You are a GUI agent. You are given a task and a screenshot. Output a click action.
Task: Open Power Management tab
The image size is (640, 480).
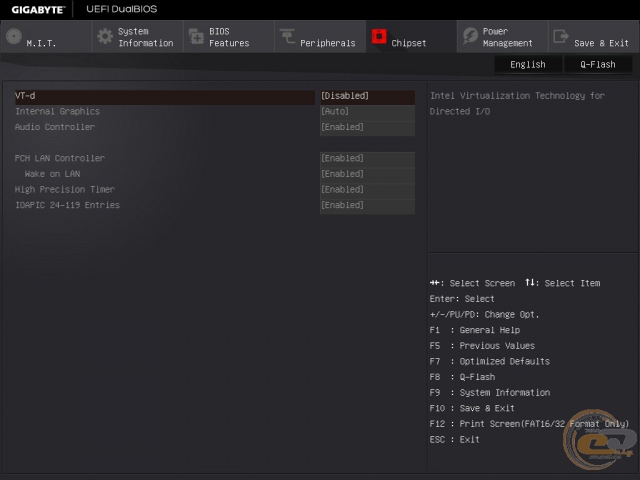[x=502, y=37]
